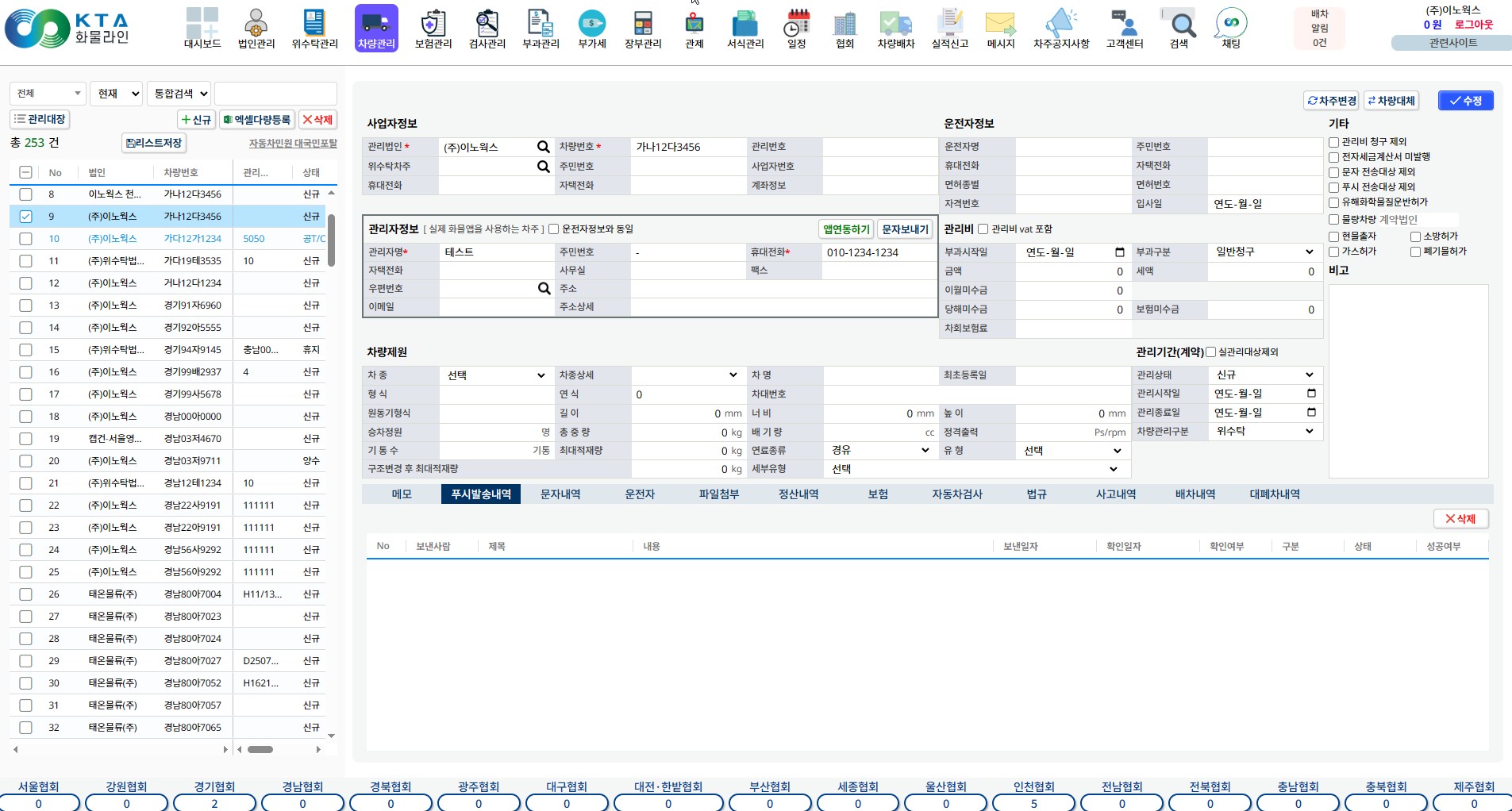Open the 통합검색 dropdown filter
This screenshot has width=1512, height=811.
pos(180,94)
